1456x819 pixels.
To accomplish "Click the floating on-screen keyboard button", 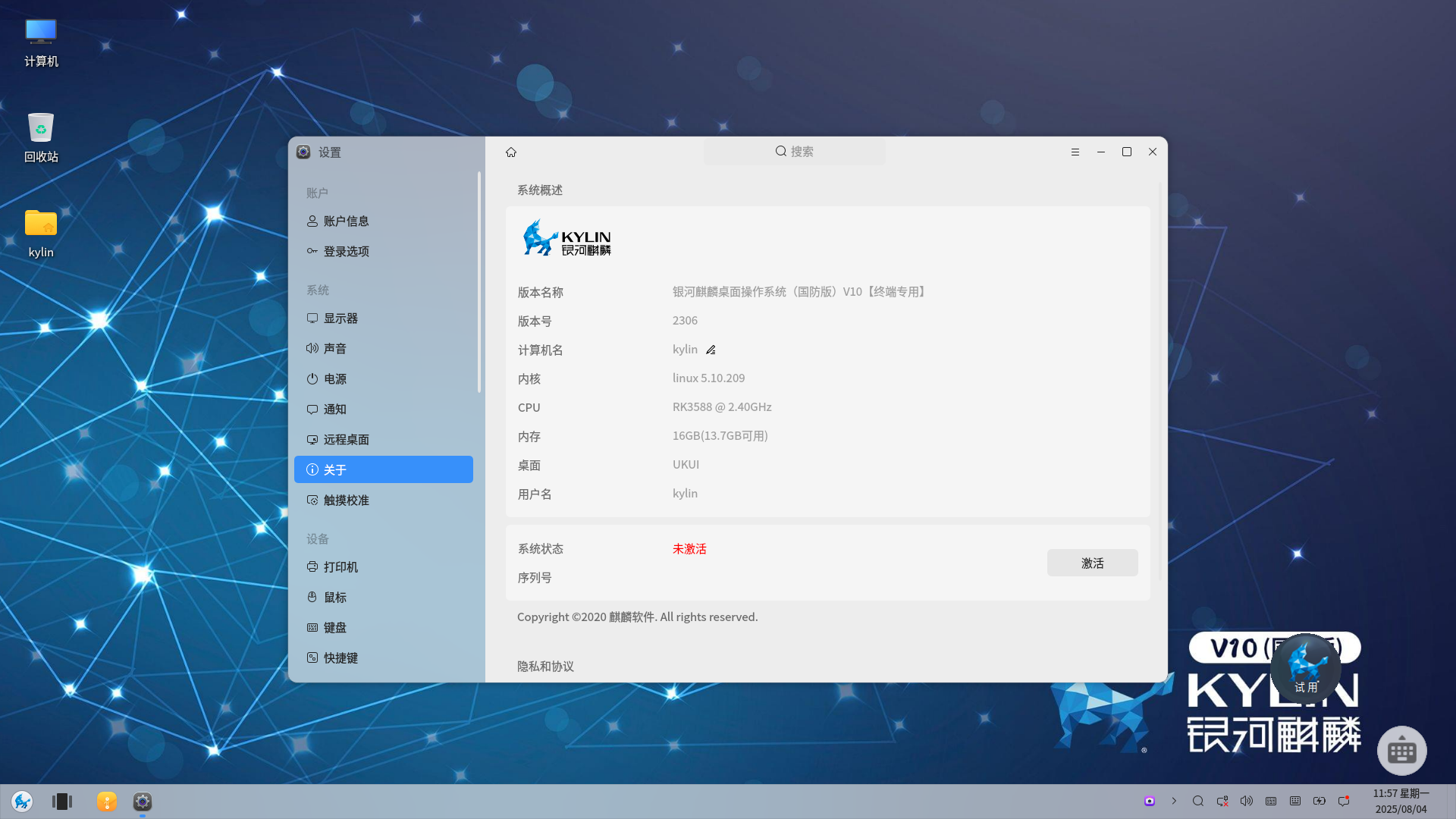I will 1401,751.
